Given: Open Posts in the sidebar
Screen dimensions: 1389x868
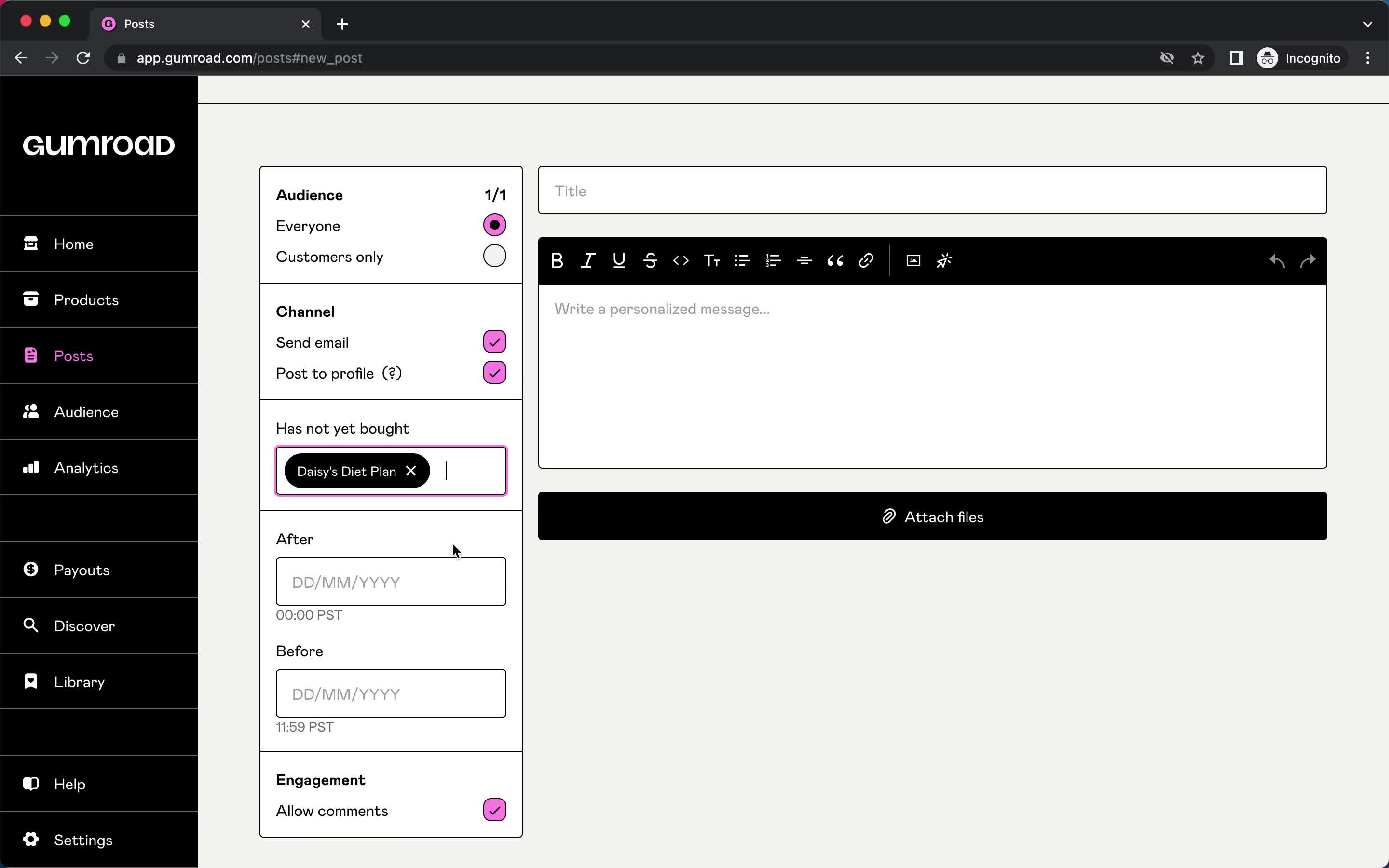Looking at the screenshot, I should (x=99, y=356).
